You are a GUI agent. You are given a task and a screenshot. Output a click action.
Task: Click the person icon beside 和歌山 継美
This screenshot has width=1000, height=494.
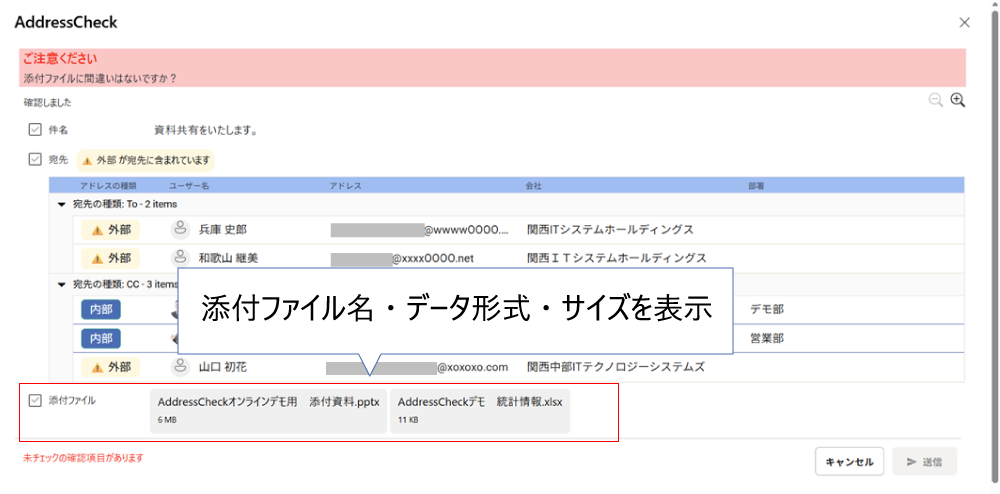[181, 258]
